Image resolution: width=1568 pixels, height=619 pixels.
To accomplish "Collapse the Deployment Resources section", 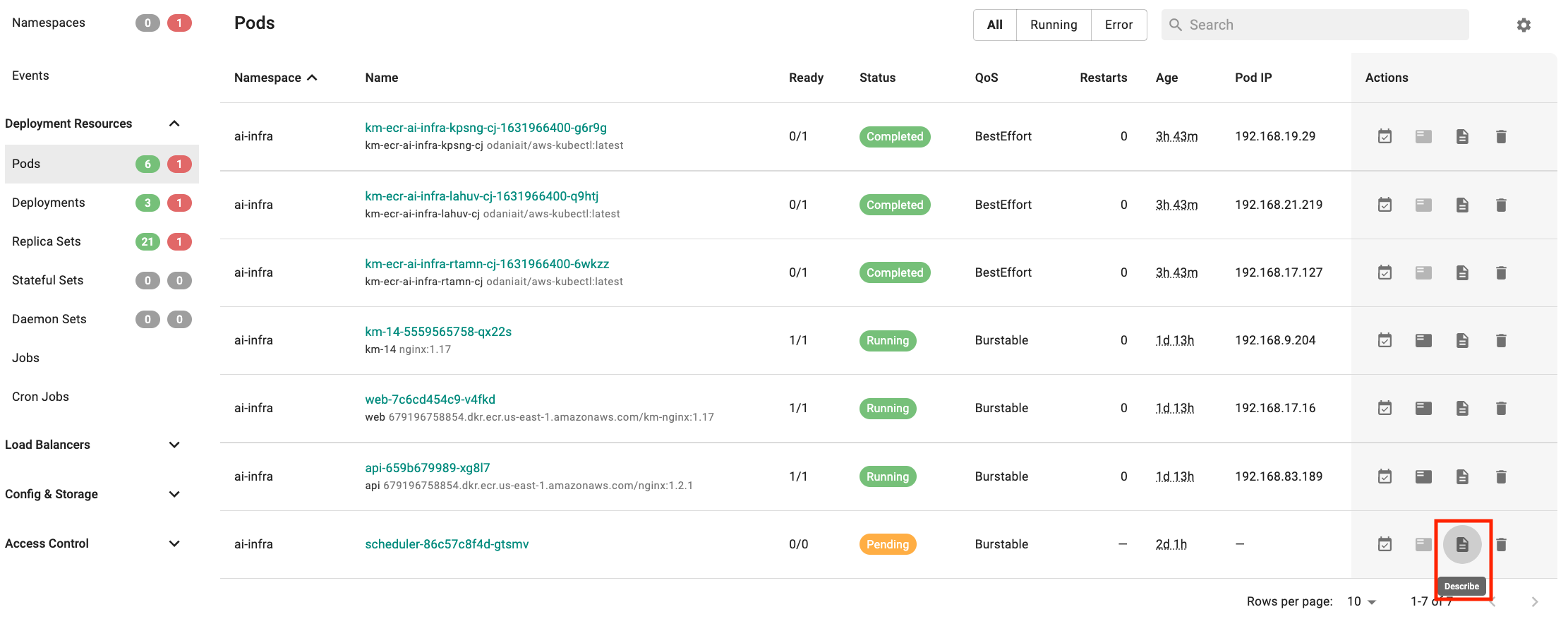I will 174,124.
